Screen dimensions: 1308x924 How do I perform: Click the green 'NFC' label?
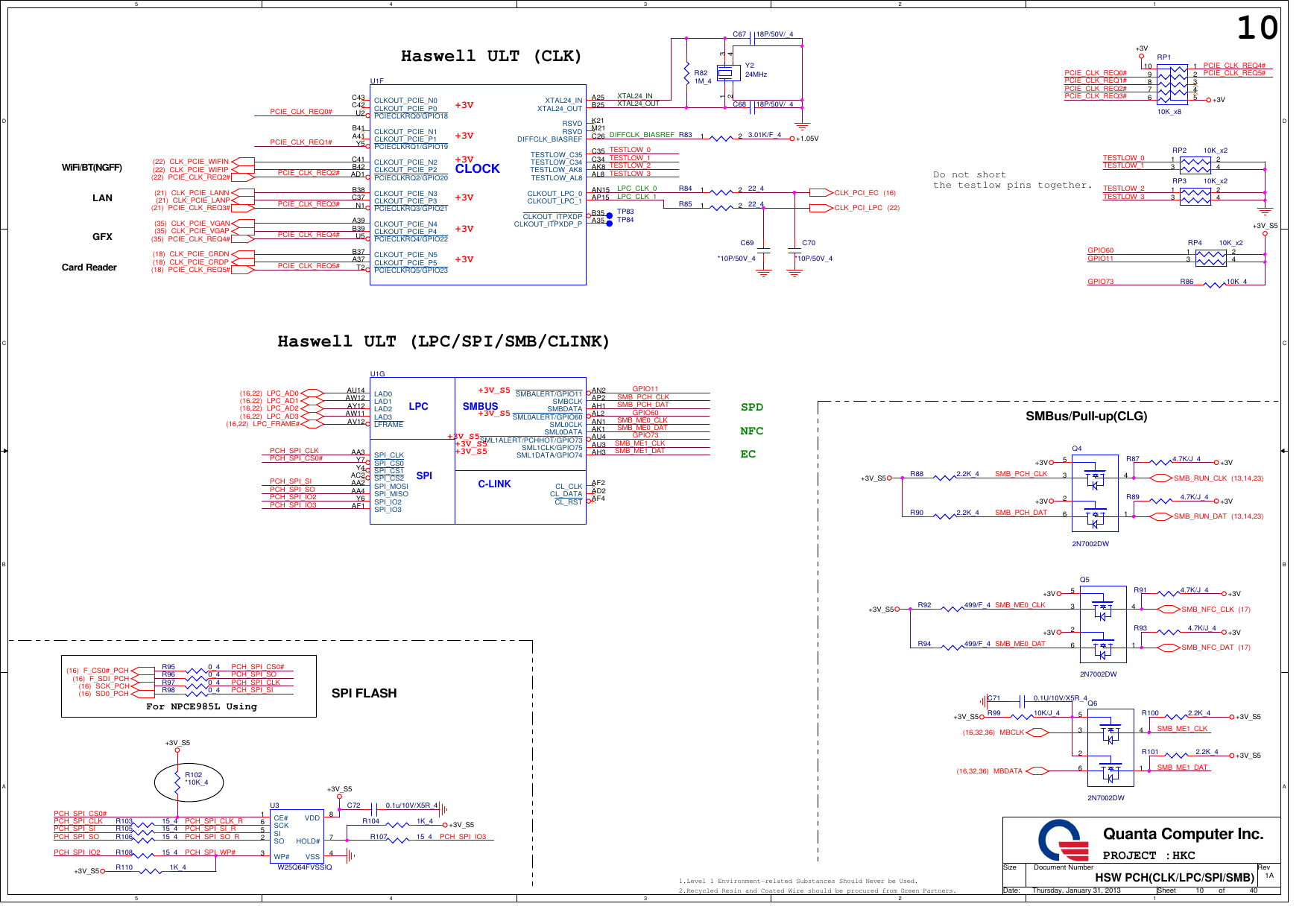(x=751, y=431)
